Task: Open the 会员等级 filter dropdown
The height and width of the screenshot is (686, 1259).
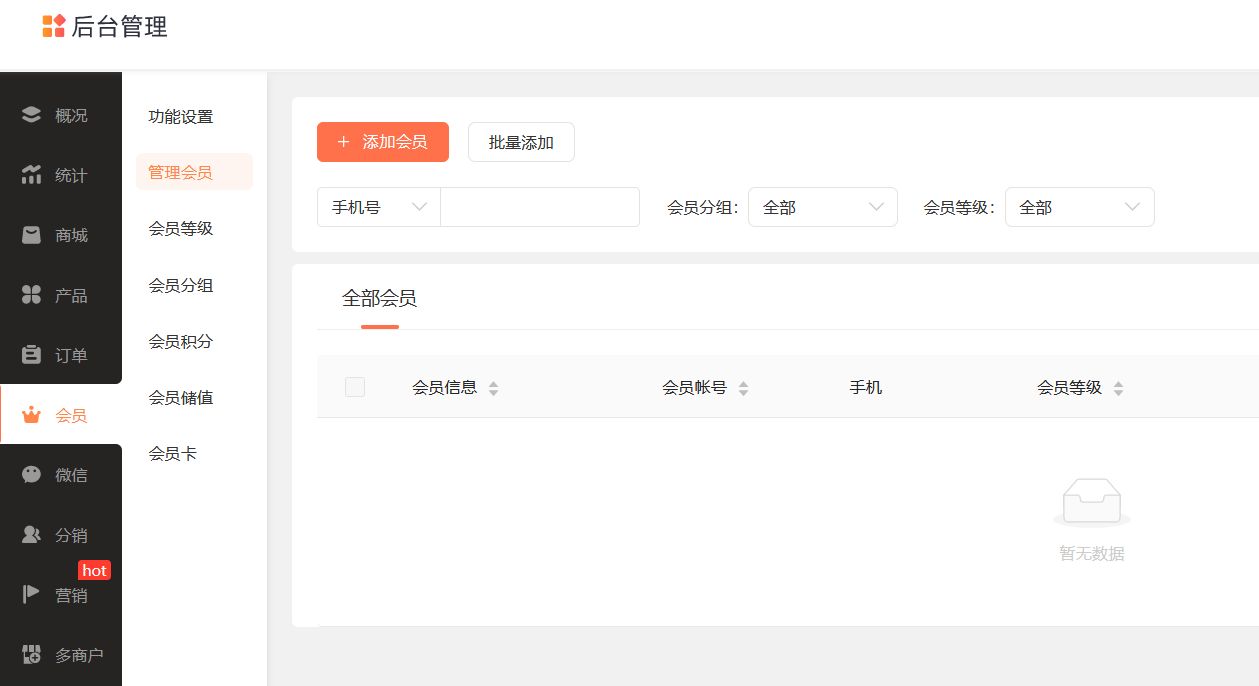Action: tap(1079, 207)
